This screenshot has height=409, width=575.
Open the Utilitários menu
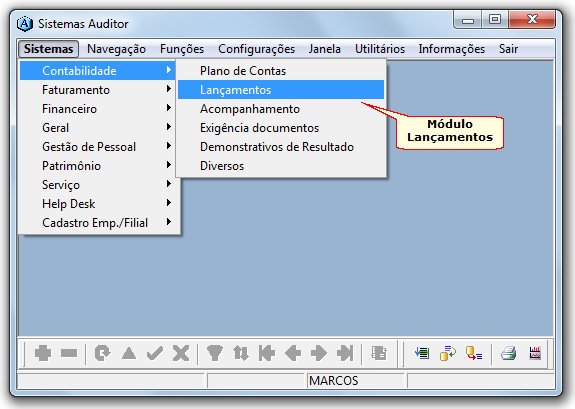[x=380, y=49]
